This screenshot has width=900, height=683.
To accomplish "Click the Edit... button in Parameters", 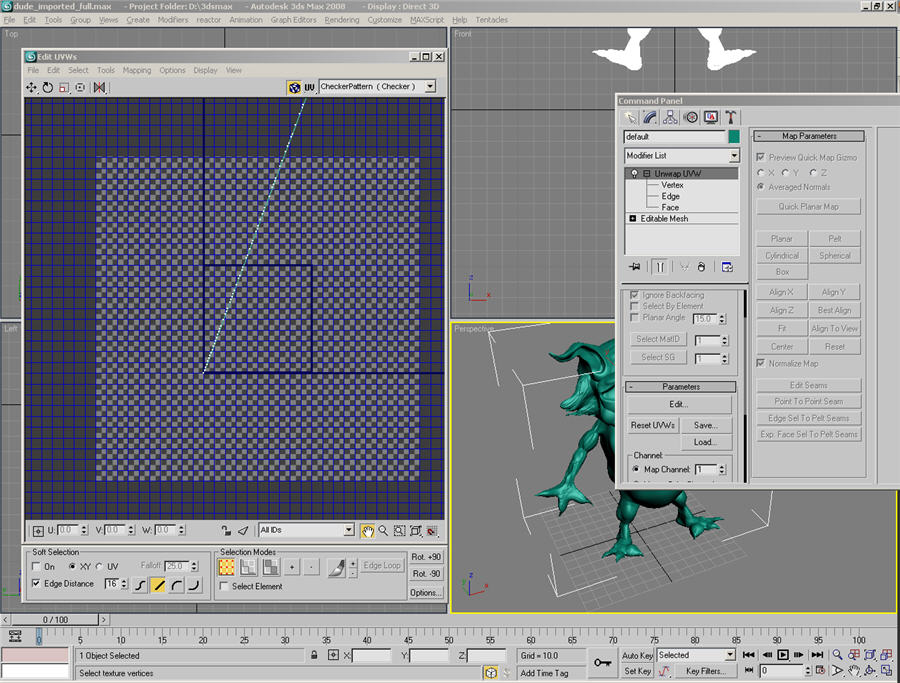I will point(679,404).
